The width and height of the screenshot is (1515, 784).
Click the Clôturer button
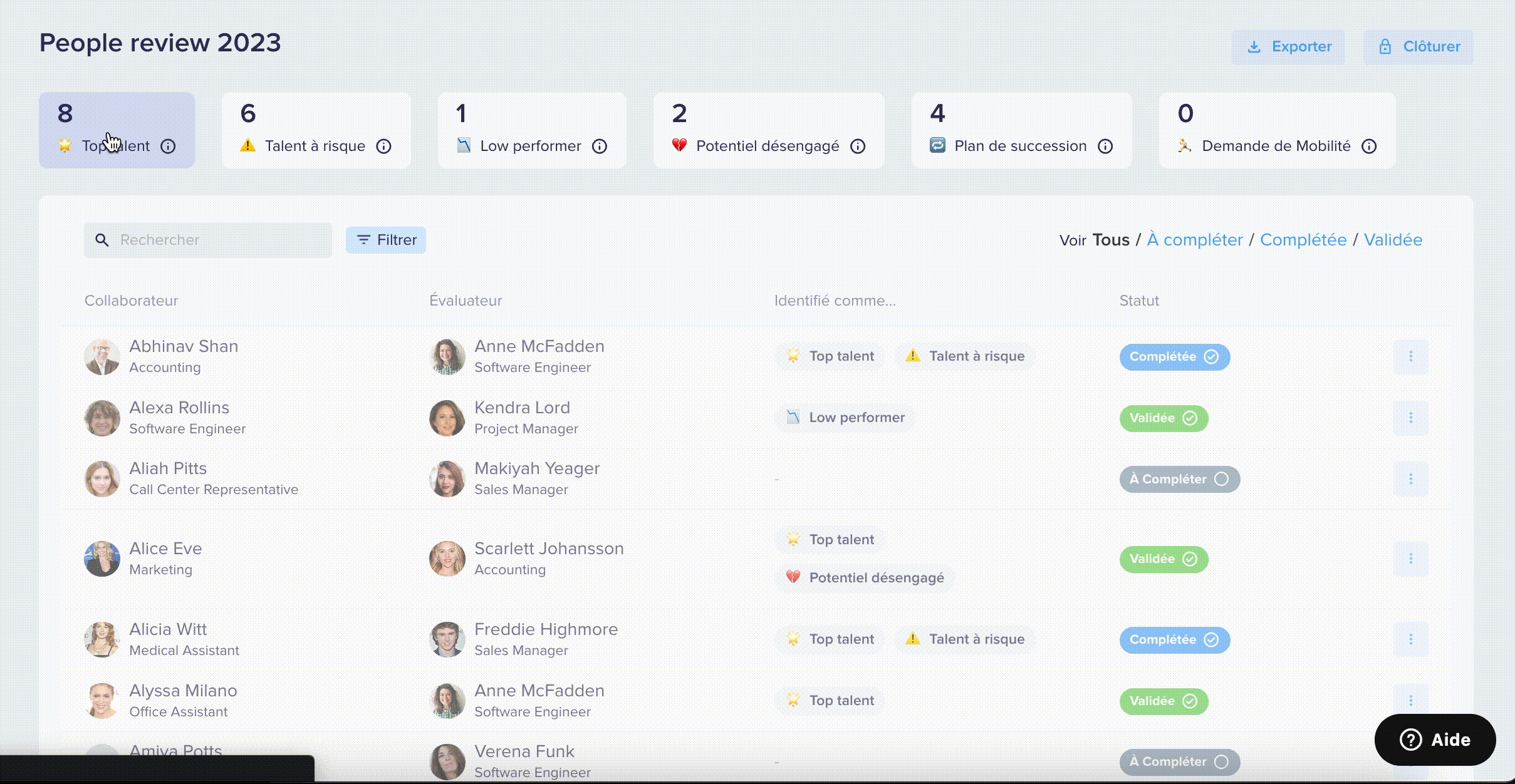[1419, 47]
